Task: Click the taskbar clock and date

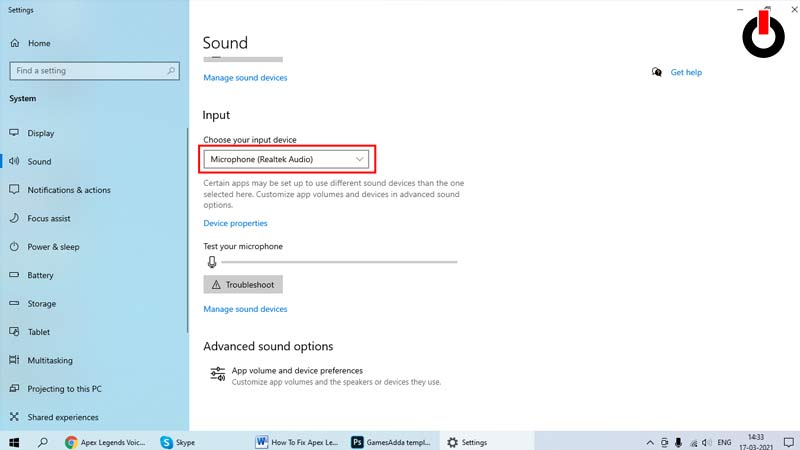Action: pyautogui.click(x=756, y=442)
